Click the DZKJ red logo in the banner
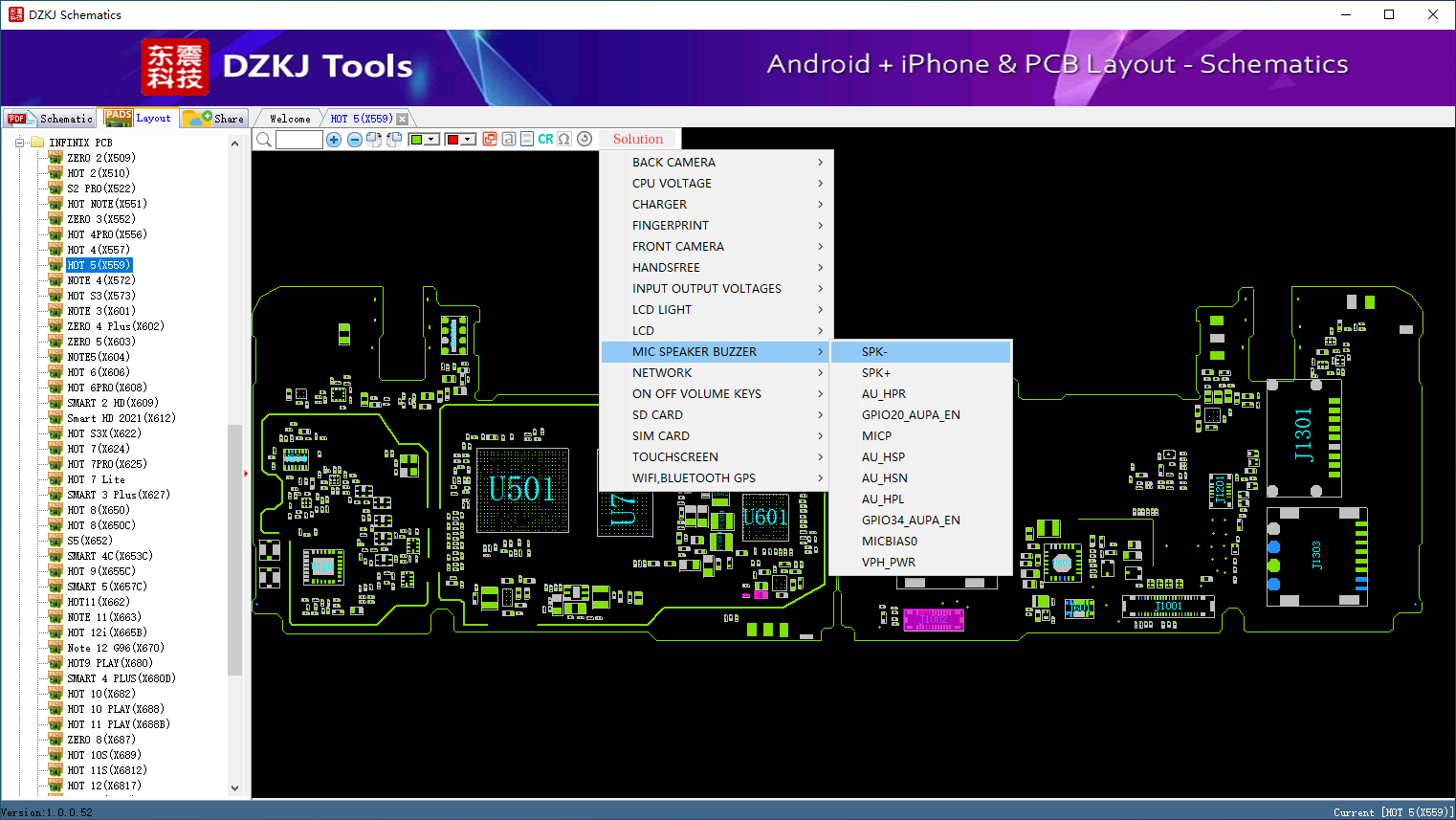The width and height of the screenshot is (1456, 820). pos(175,67)
